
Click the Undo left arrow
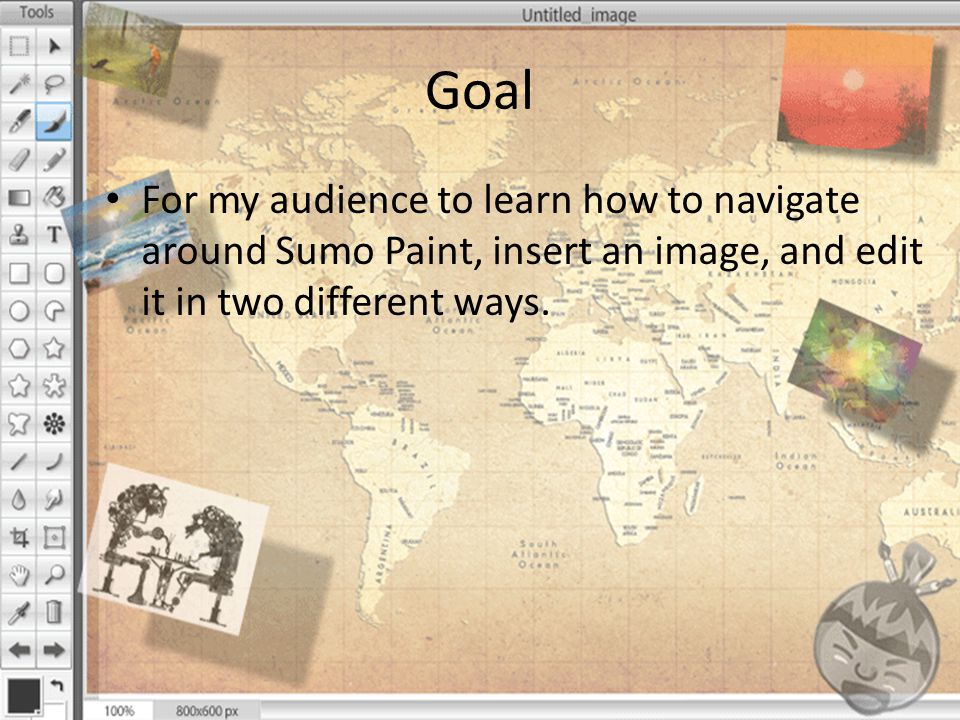pos(19,650)
